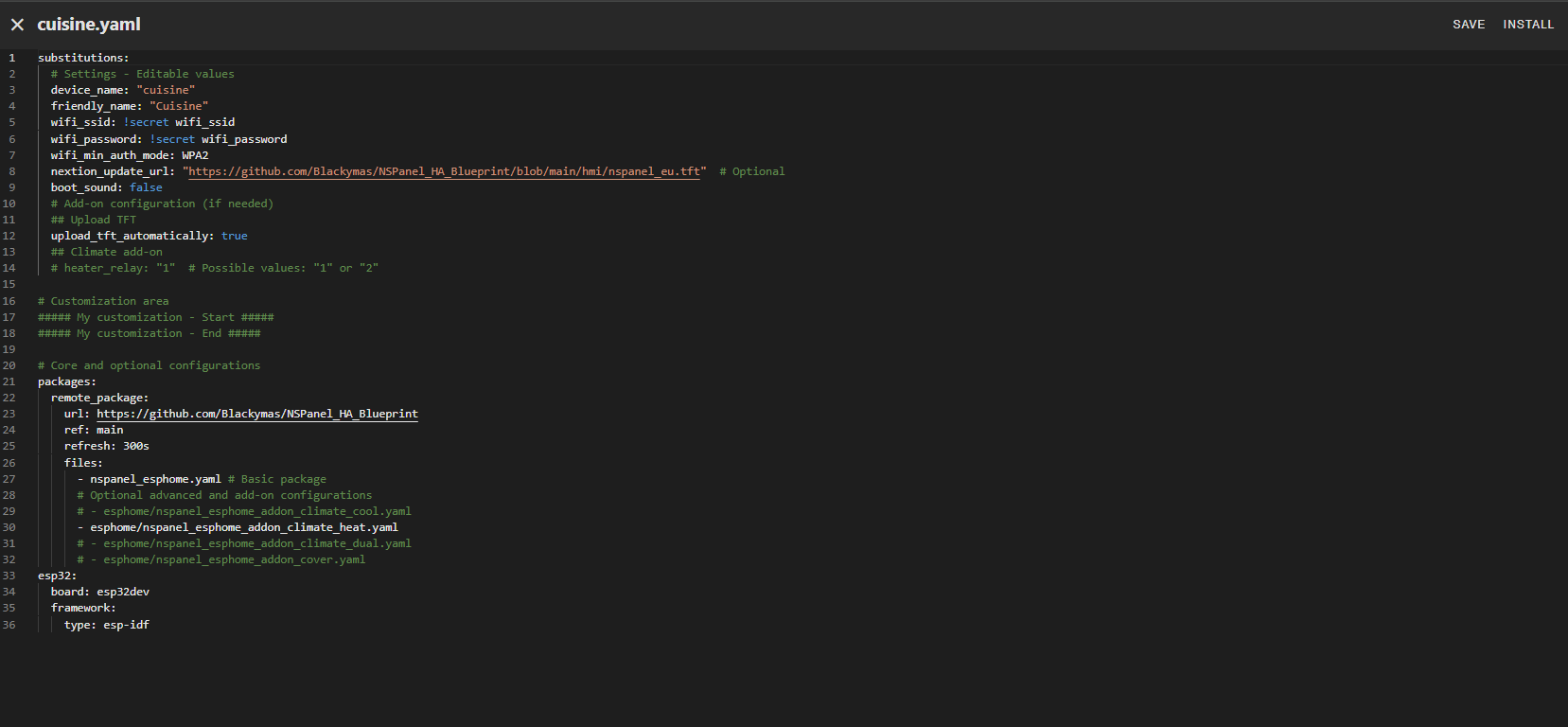
Task: Click the nspanel_esphome_addon_climate_heat.yaml file entry
Action: (244, 527)
